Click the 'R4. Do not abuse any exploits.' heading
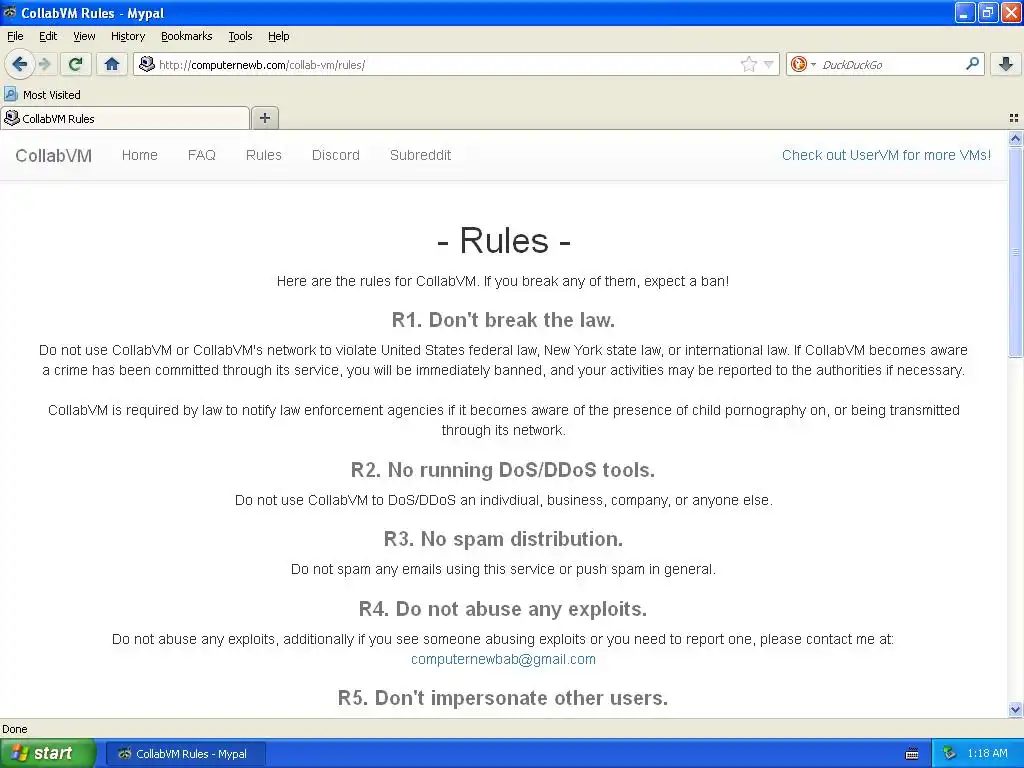 click(503, 609)
